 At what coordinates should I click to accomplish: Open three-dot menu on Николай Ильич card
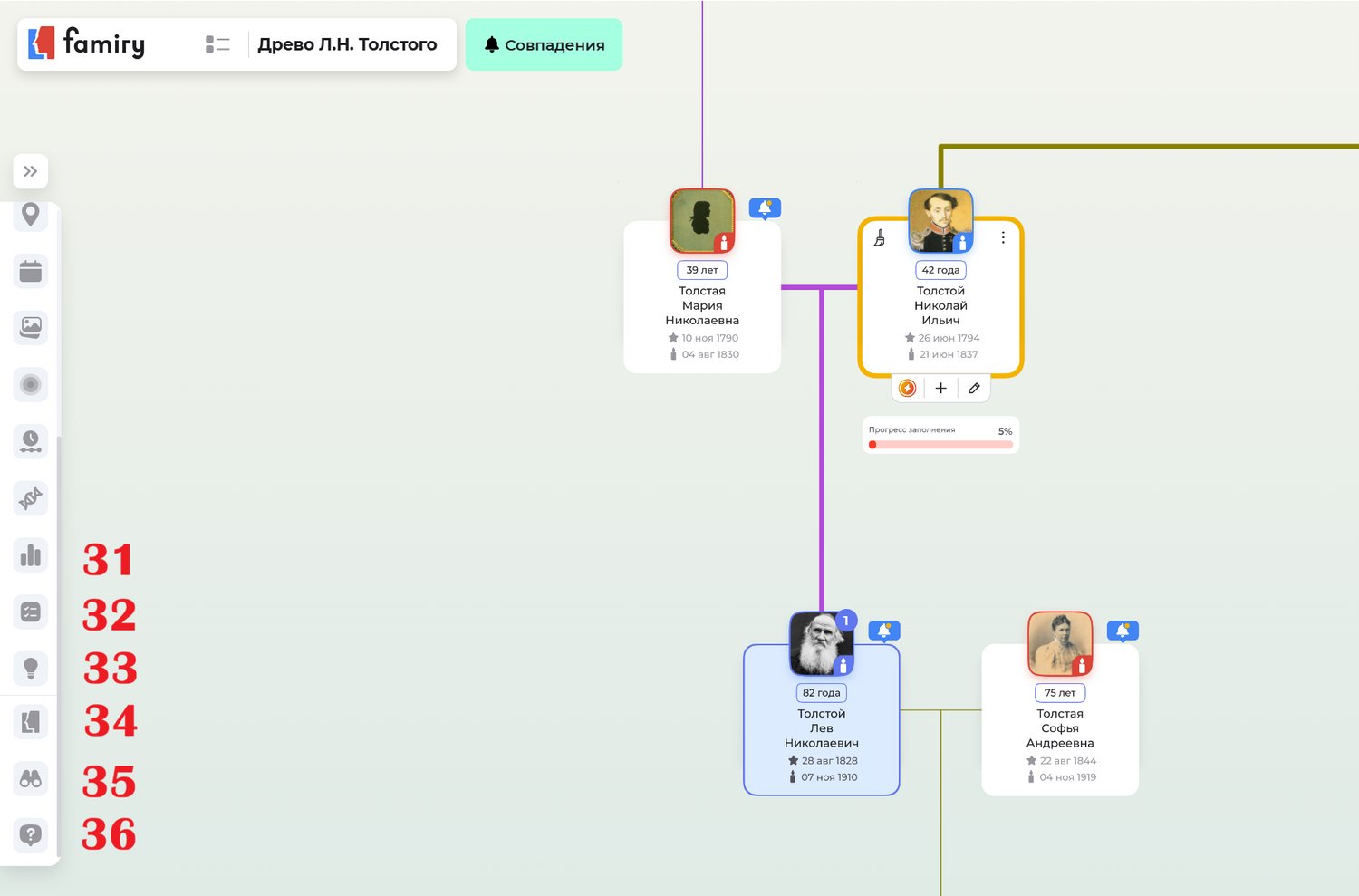[1003, 237]
